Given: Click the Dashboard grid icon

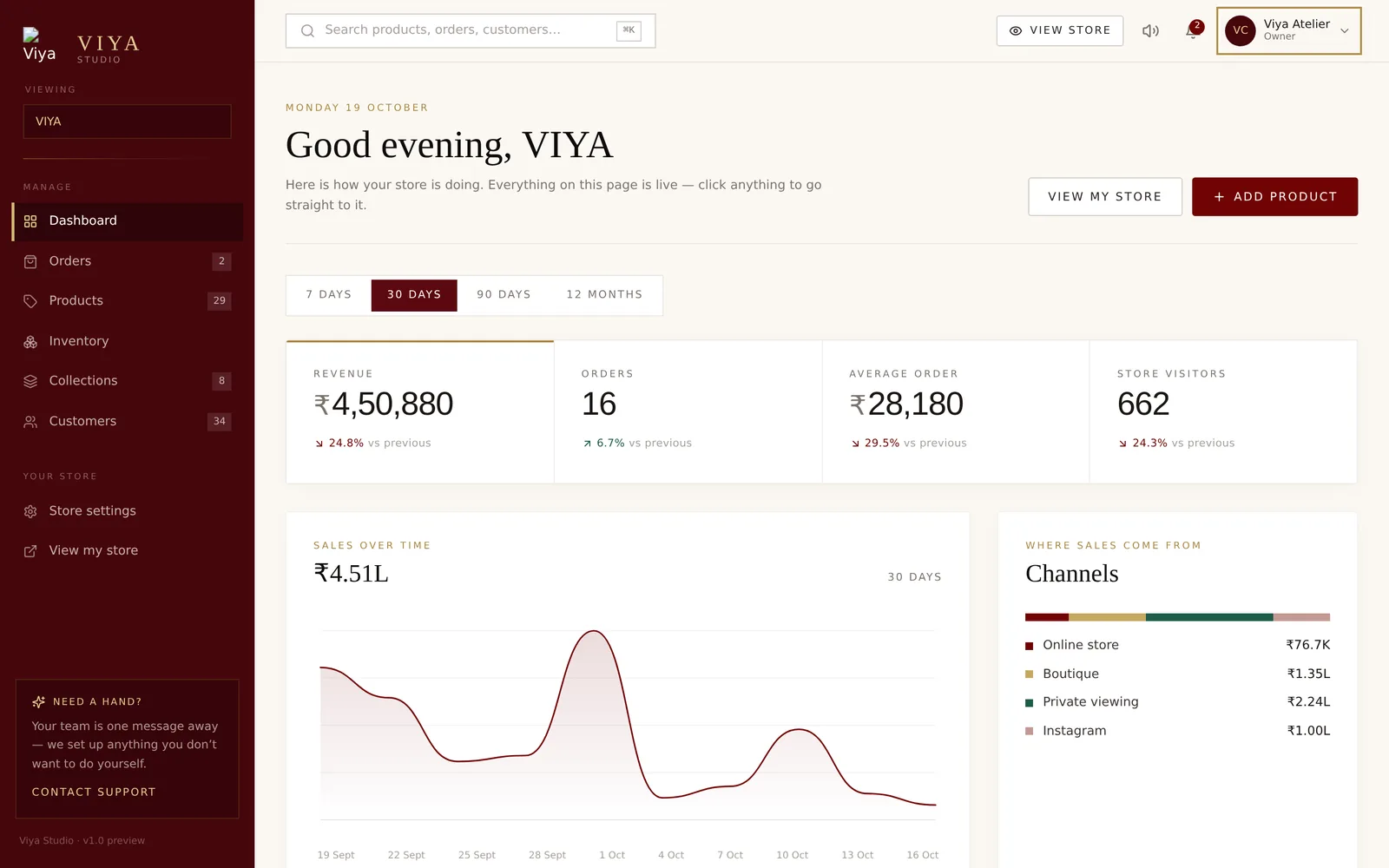Looking at the screenshot, I should click(x=30, y=221).
